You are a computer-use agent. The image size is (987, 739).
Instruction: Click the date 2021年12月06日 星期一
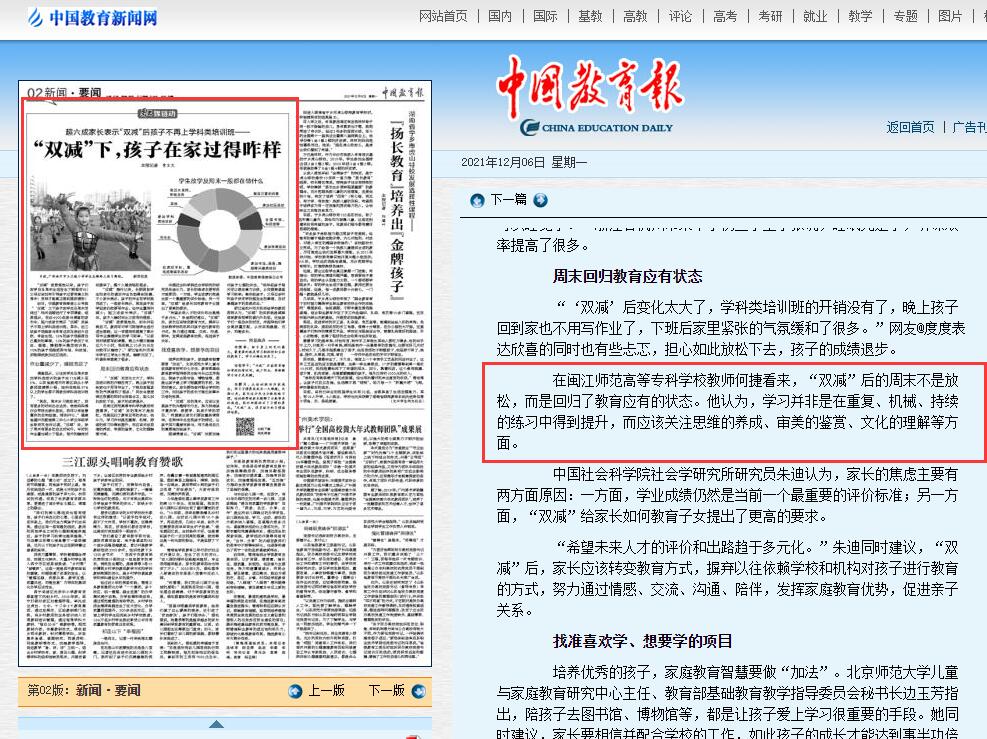[x=524, y=162]
